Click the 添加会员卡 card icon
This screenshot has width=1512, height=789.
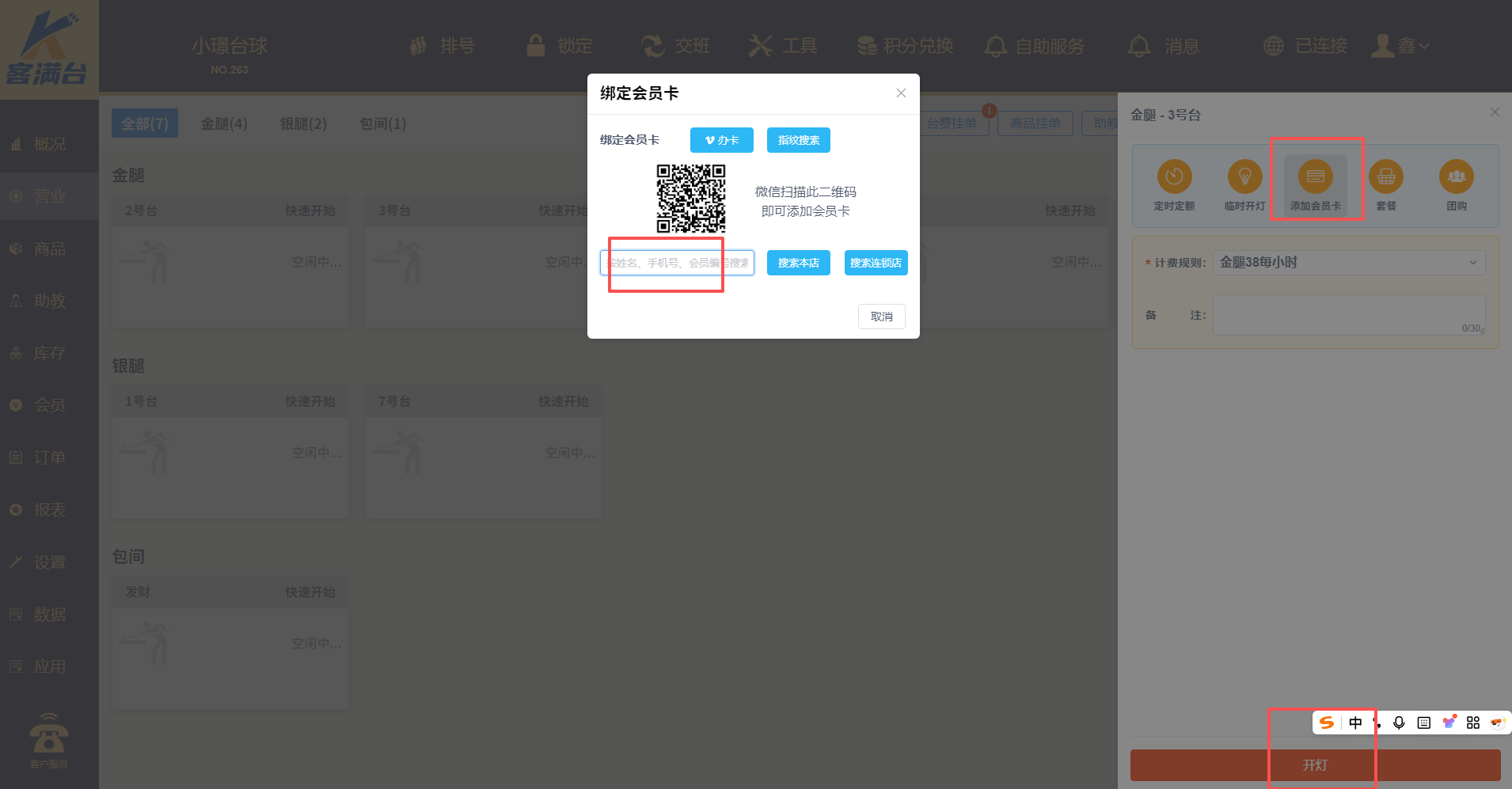(x=1315, y=176)
